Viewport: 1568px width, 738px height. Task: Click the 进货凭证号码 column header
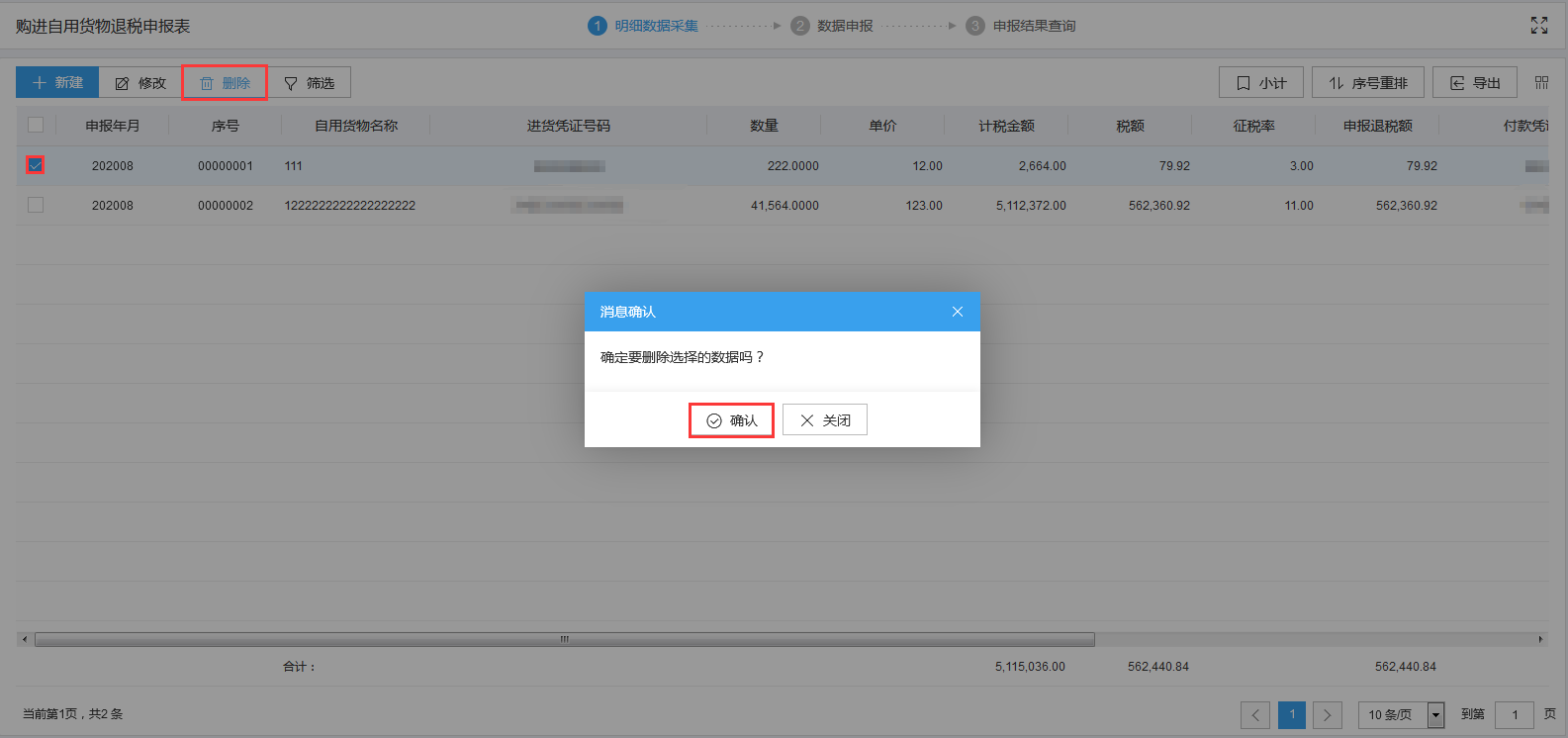(569, 126)
